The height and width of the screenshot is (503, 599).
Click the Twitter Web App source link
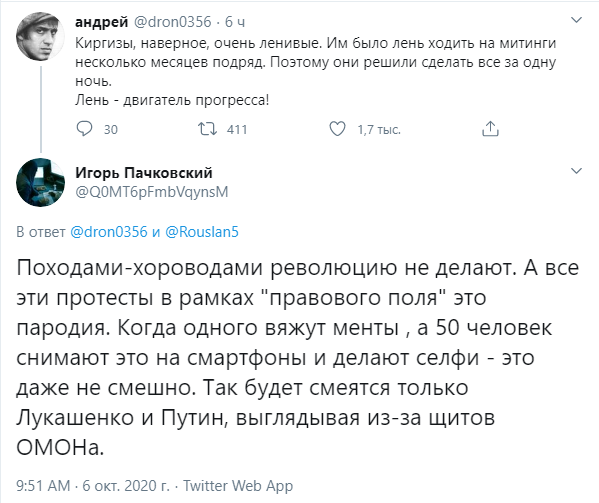pos(238,486)
